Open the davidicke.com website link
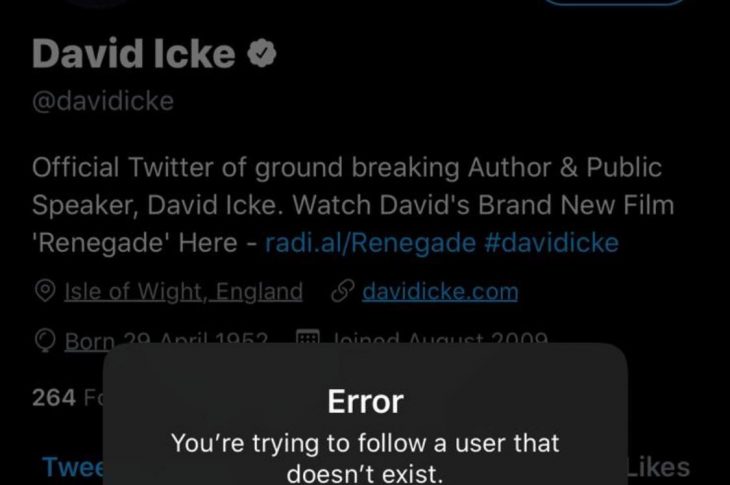 coord(440,292)
